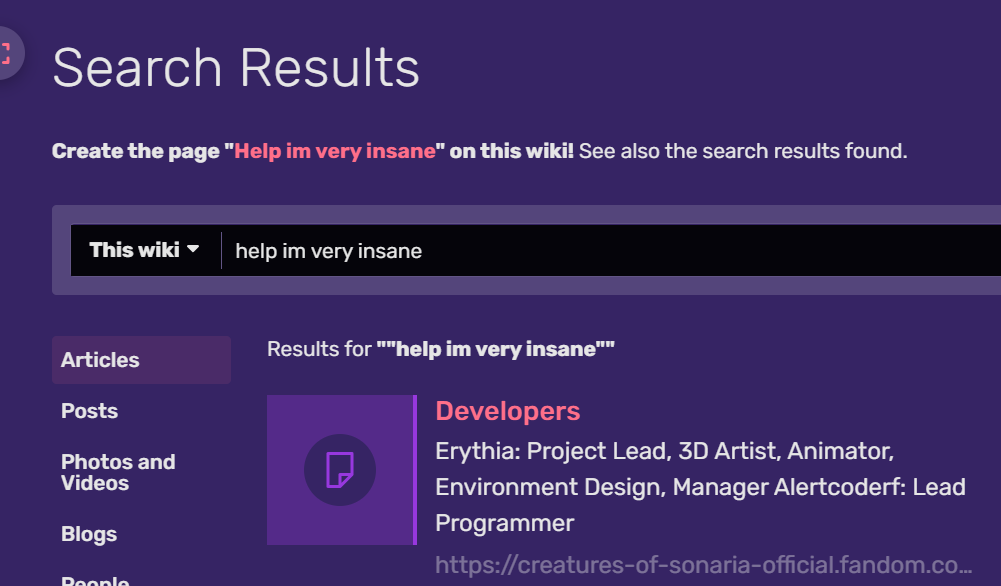Screen dimensions: 1001x586
Task: Select the Articles filter tab
Action: [x=100, y=360]
